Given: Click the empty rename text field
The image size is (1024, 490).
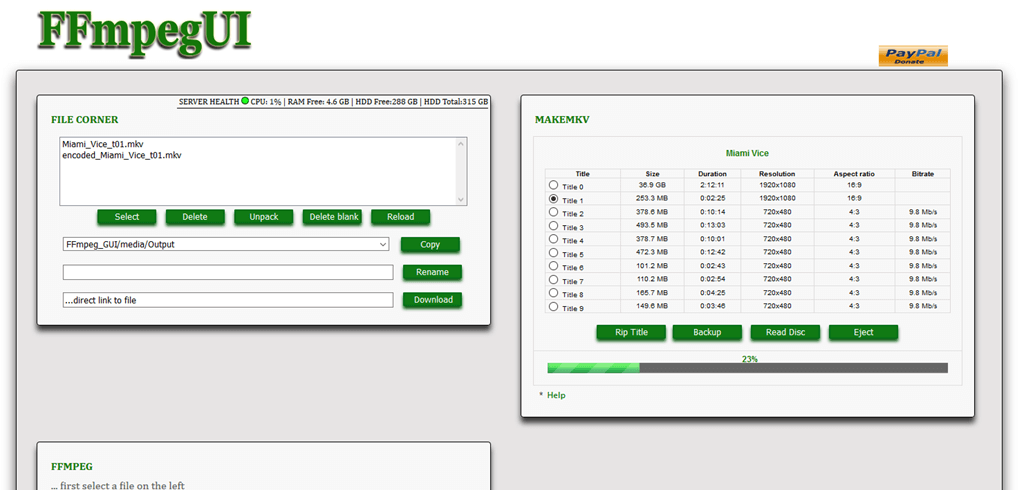Looking at the screenshot, I should [228, 272].
